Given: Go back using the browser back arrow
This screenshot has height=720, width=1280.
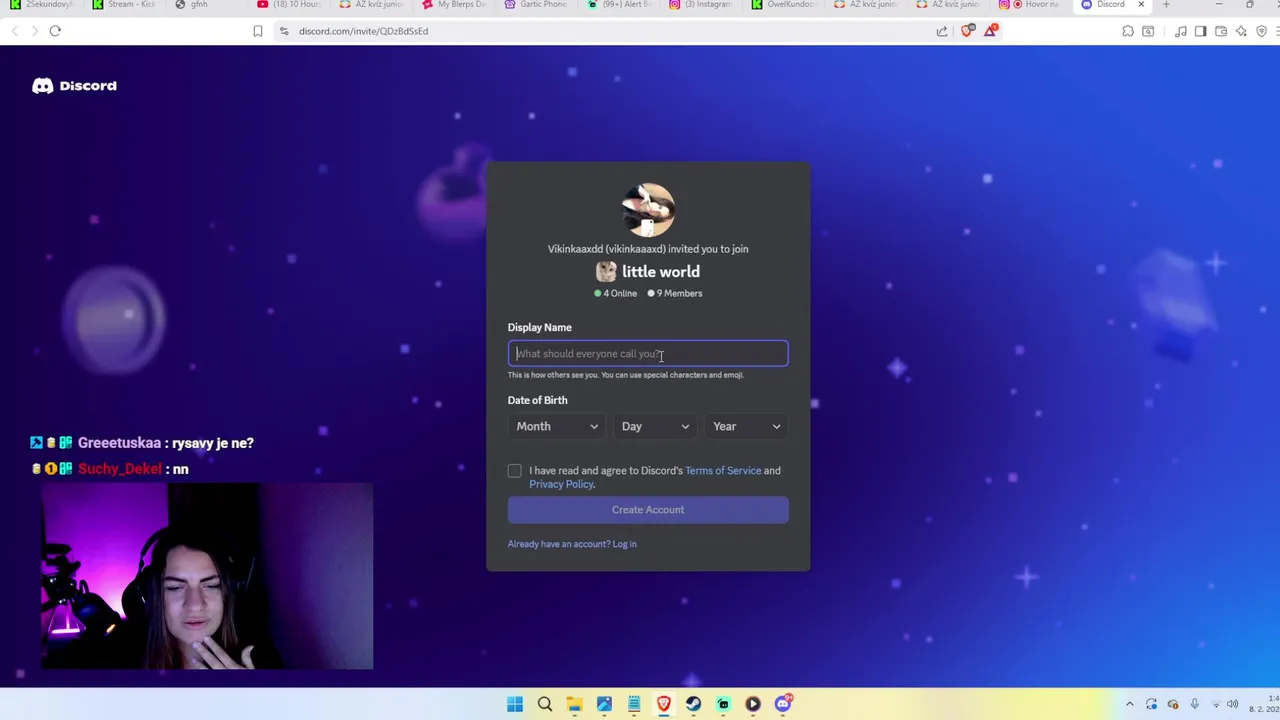Looking at the screenshot, I should point(15,31).
